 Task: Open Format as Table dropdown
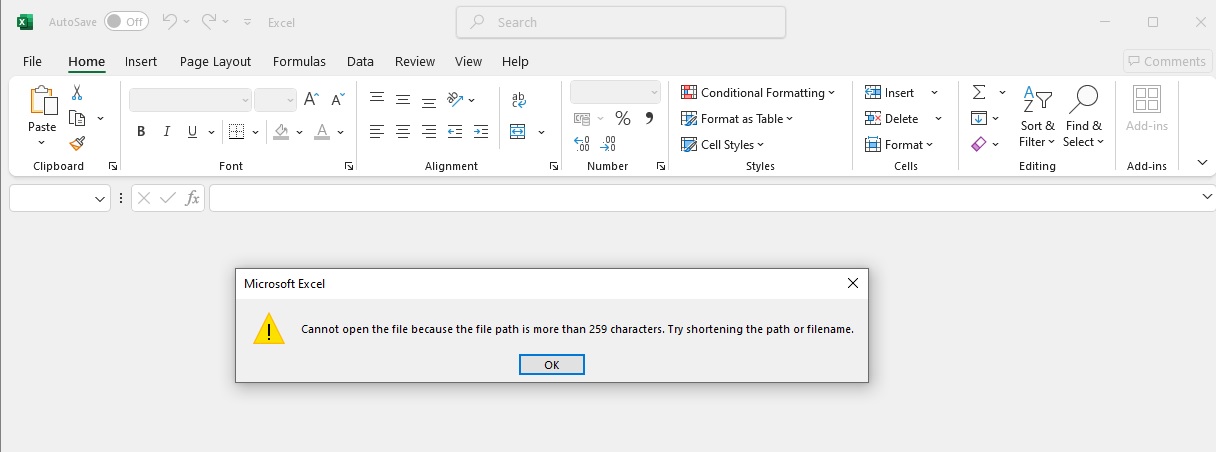[737, 118]
